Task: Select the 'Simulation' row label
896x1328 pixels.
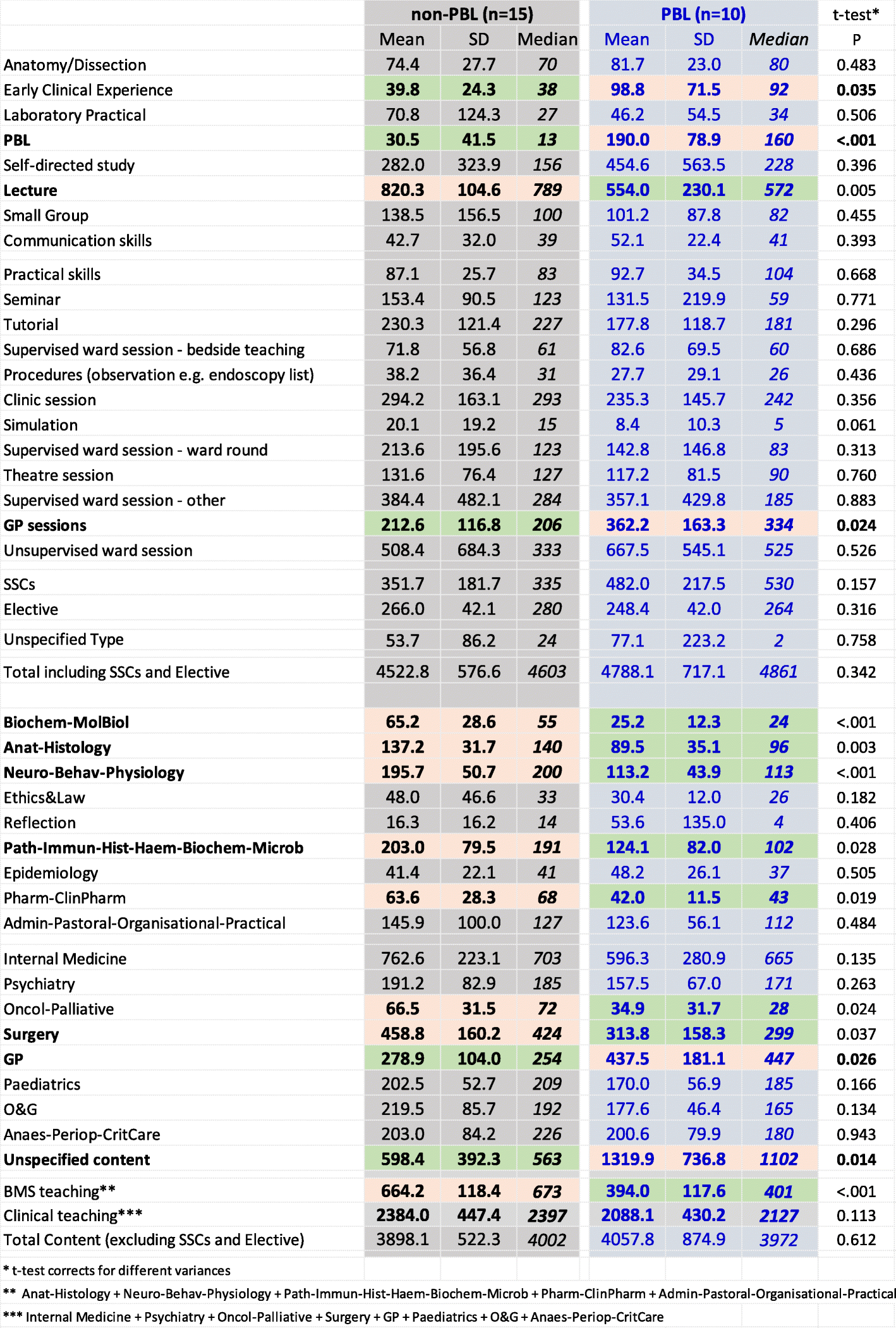Action: click(40, 425)
